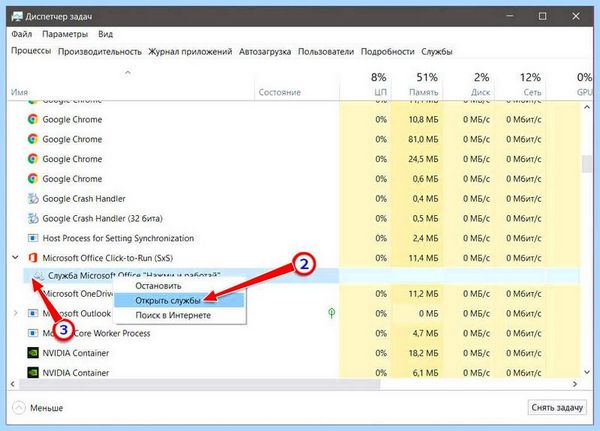Switch to the Журнал приложений tab
Screen dimensions: 600x431
pos(190,52)
